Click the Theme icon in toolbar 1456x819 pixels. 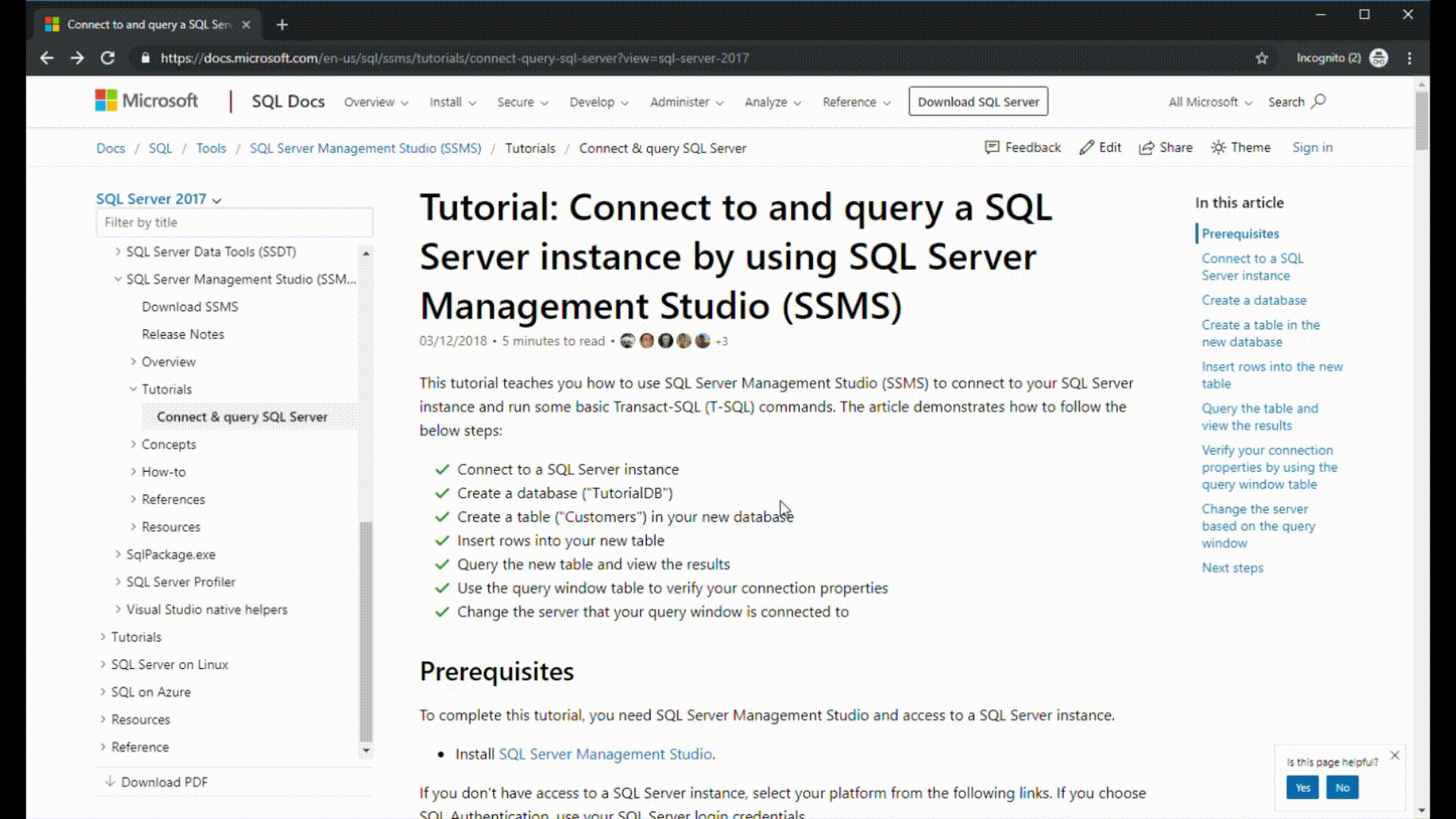click(1240, 147)
